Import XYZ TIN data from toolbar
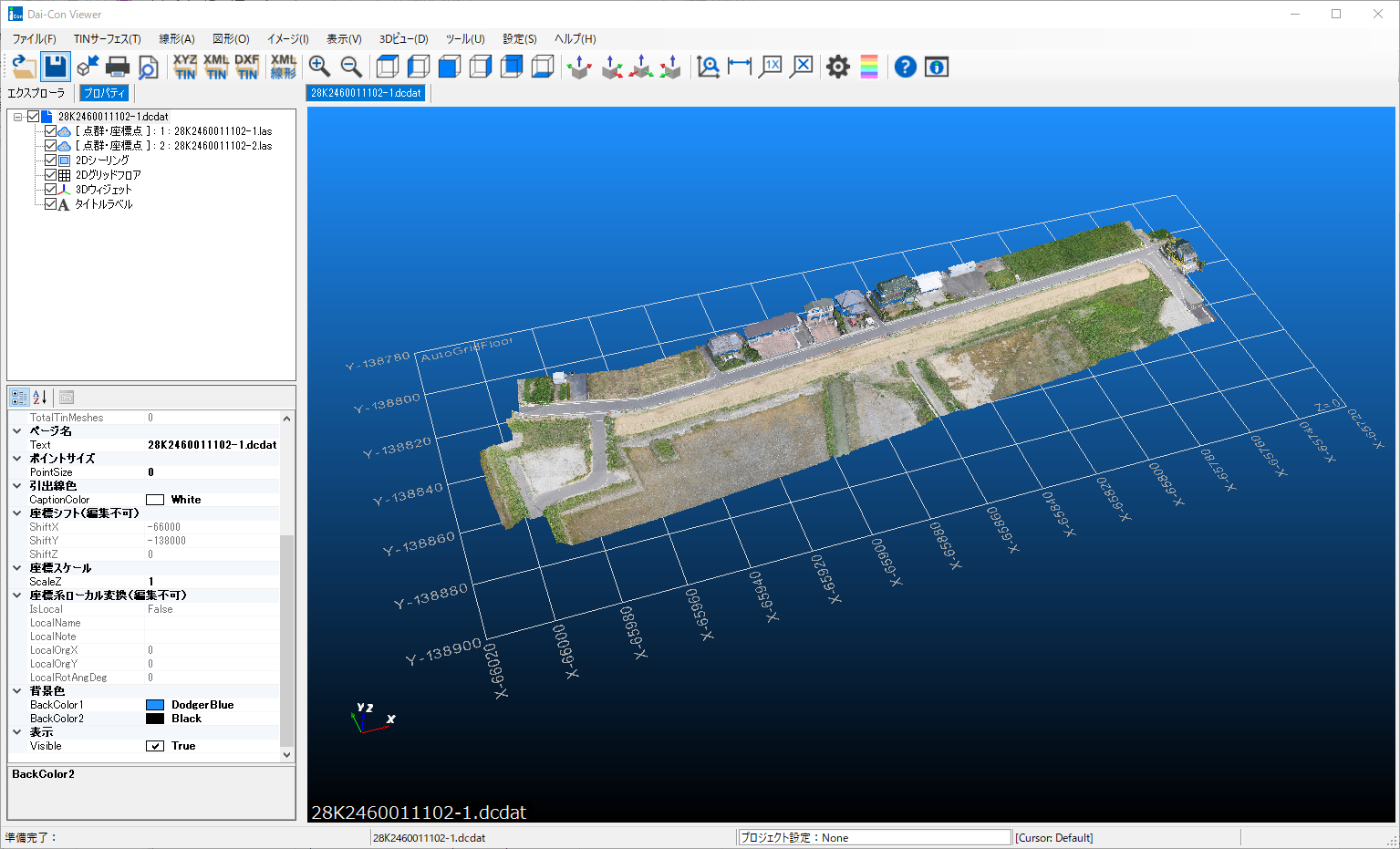Image resolution: width=1400 pixels, height=849 pixels. (x=185, y=67)
